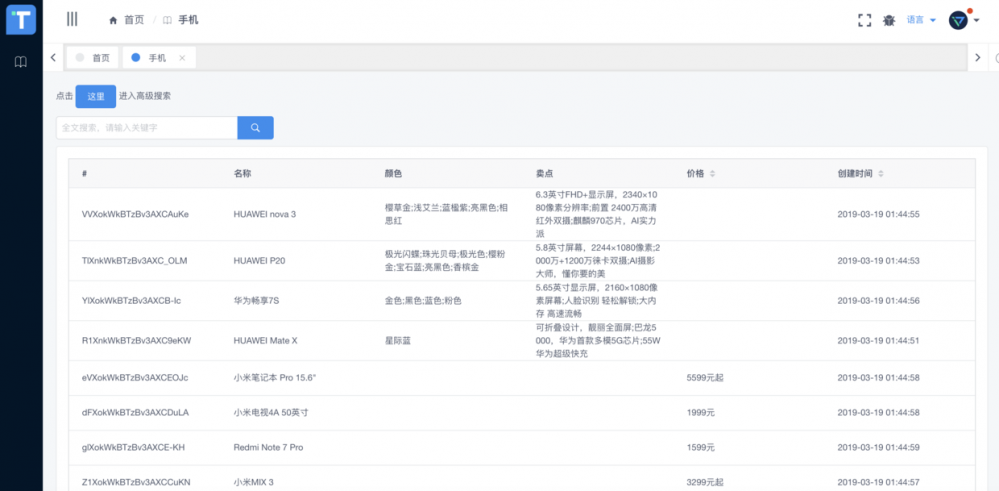999x491 pixels.
Task: Select ID TlXnkWkBTzBv3AXC_OLM cell
Action: coord(134,260)
